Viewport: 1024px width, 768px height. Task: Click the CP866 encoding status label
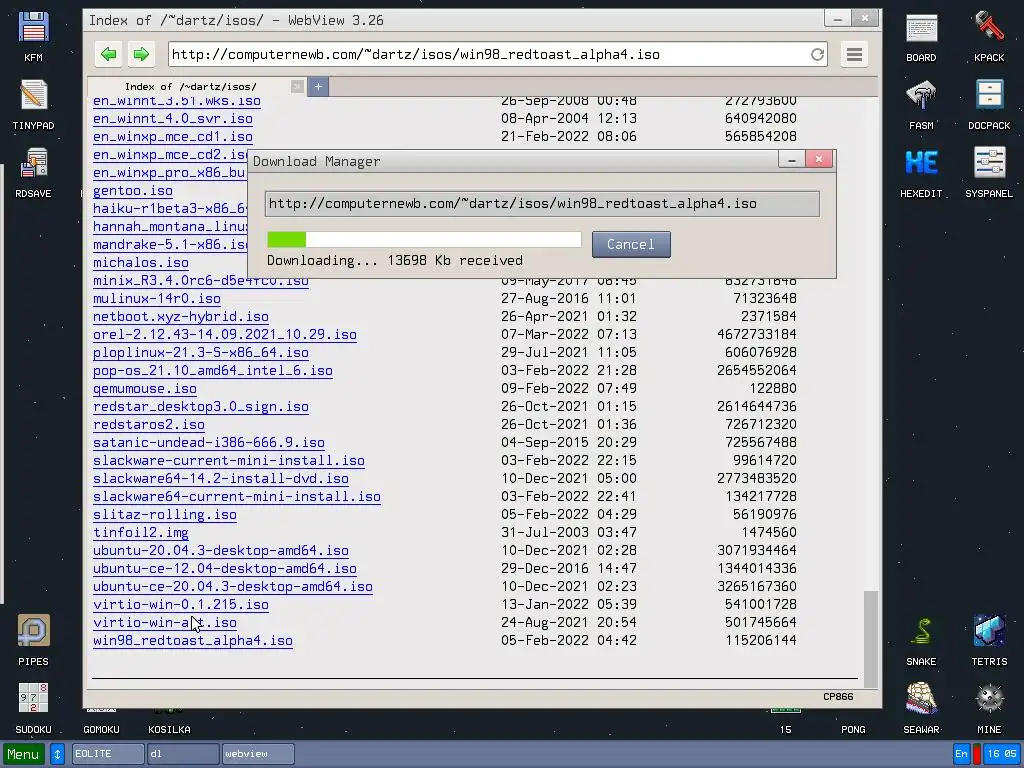point(838,696)
